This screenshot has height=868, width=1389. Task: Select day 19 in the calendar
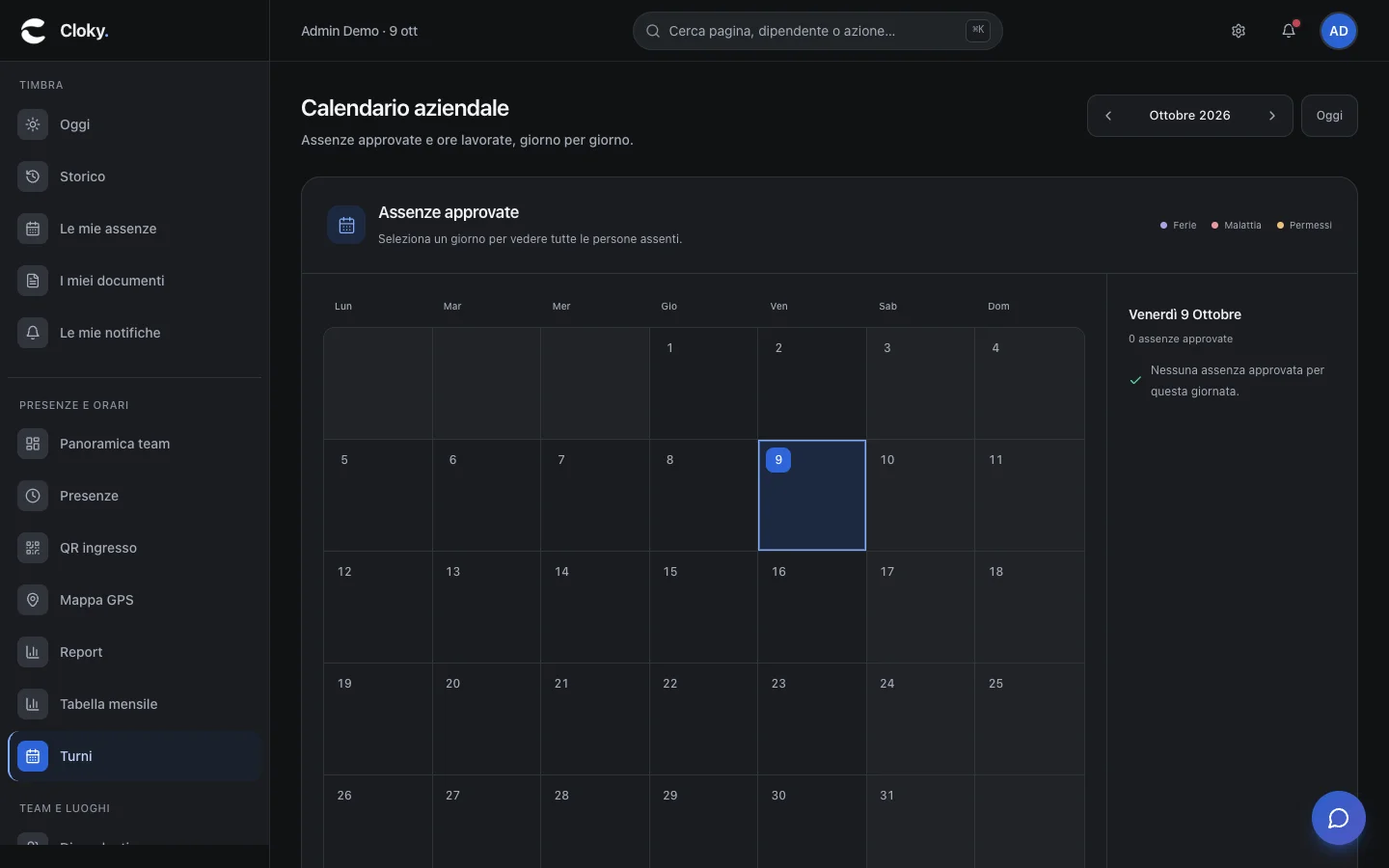pos(378,719)
